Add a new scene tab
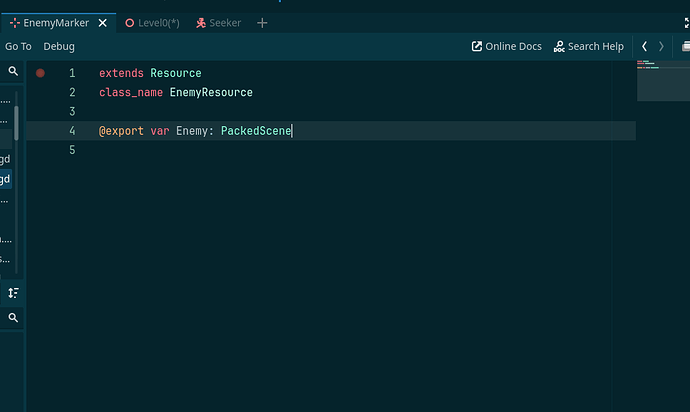The width and height of the screenshot is (690, 412). (262, 23)
